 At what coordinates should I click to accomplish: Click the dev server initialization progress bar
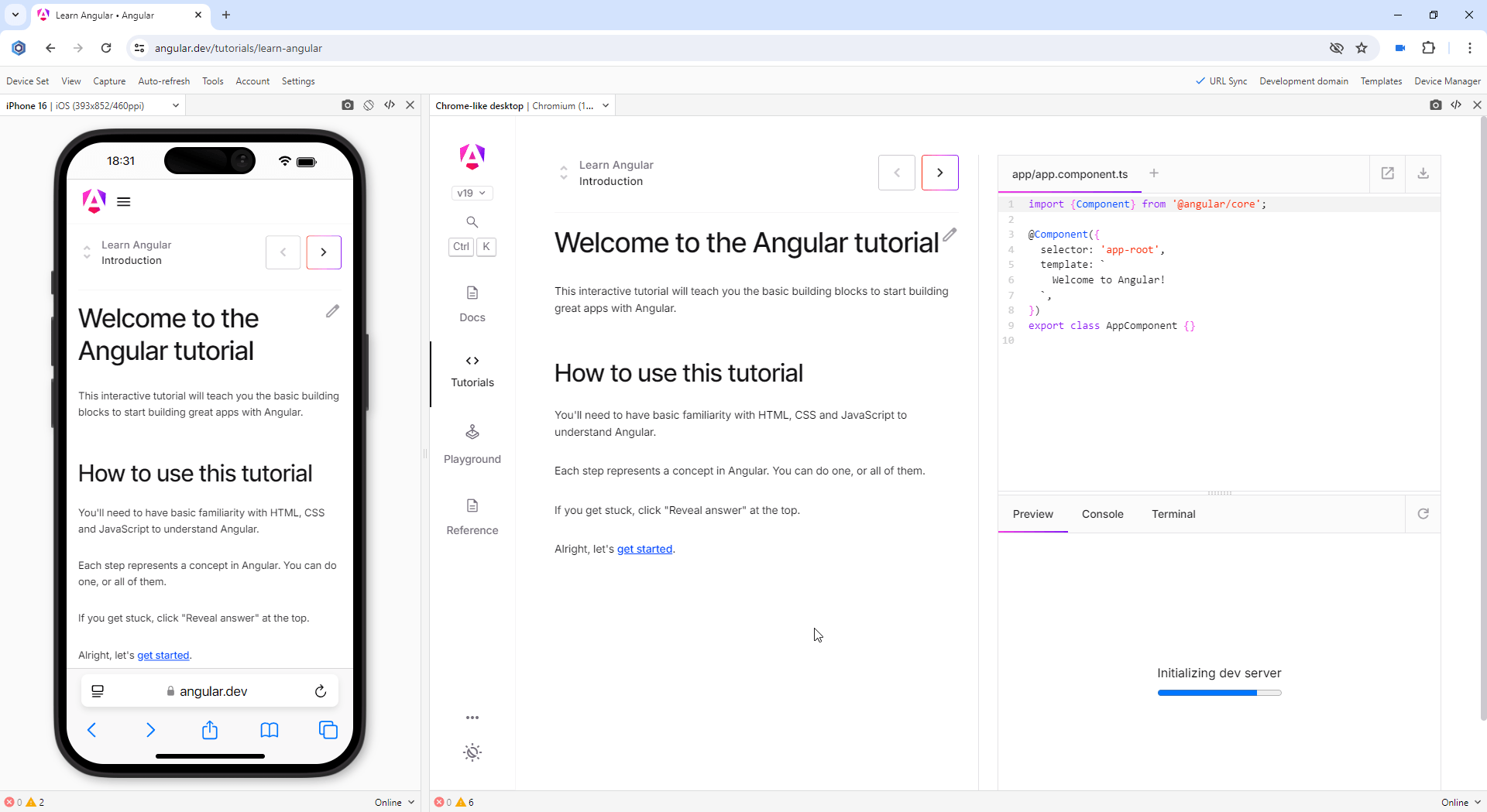pyautogui.click(x=1218, y=693)
